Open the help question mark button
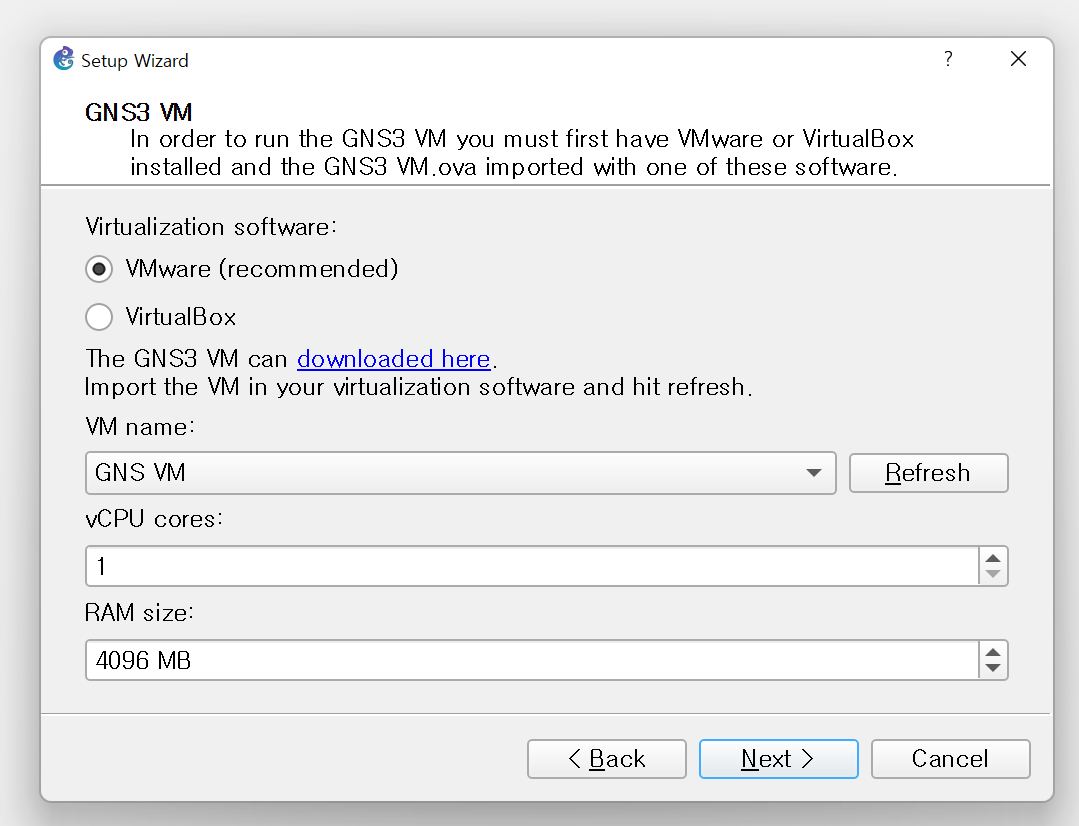 [948, 59]
